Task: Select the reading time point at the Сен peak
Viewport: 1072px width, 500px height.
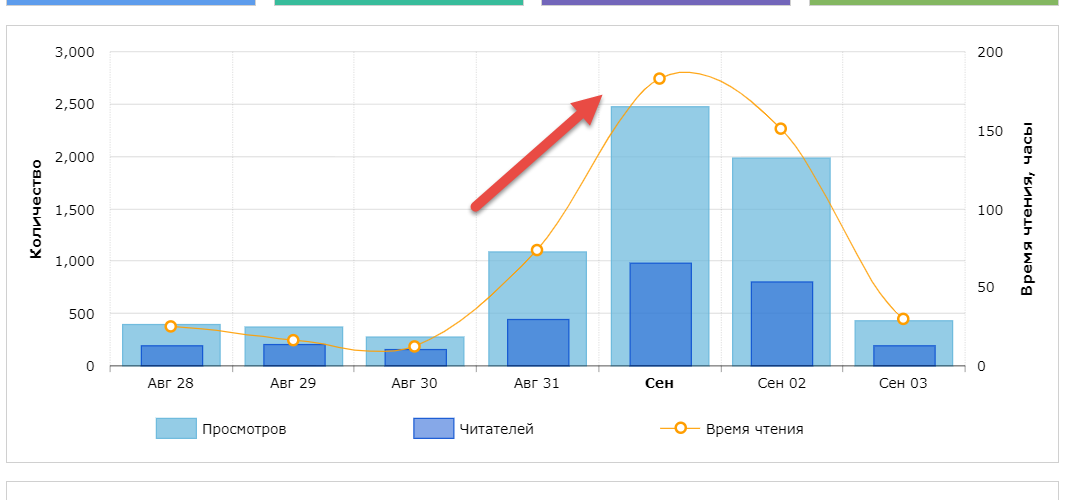Action: point(659,79)
